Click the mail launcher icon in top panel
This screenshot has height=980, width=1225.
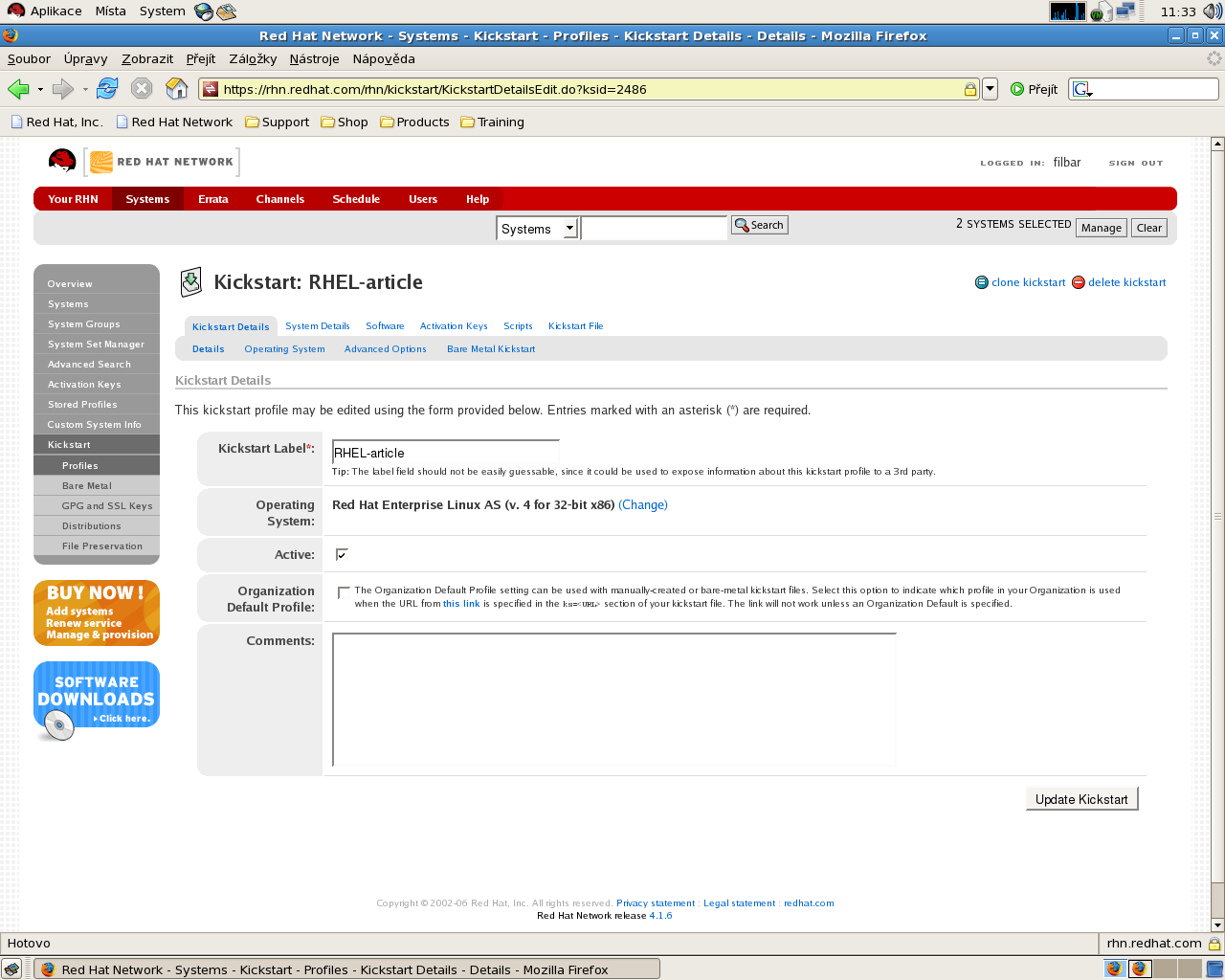(x=226, y=11)
